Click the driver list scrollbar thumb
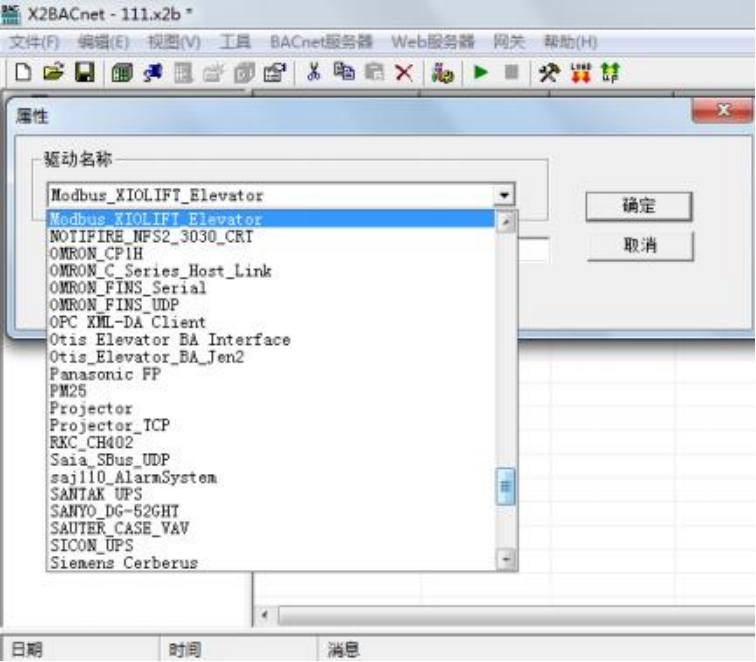 [505, 486]
